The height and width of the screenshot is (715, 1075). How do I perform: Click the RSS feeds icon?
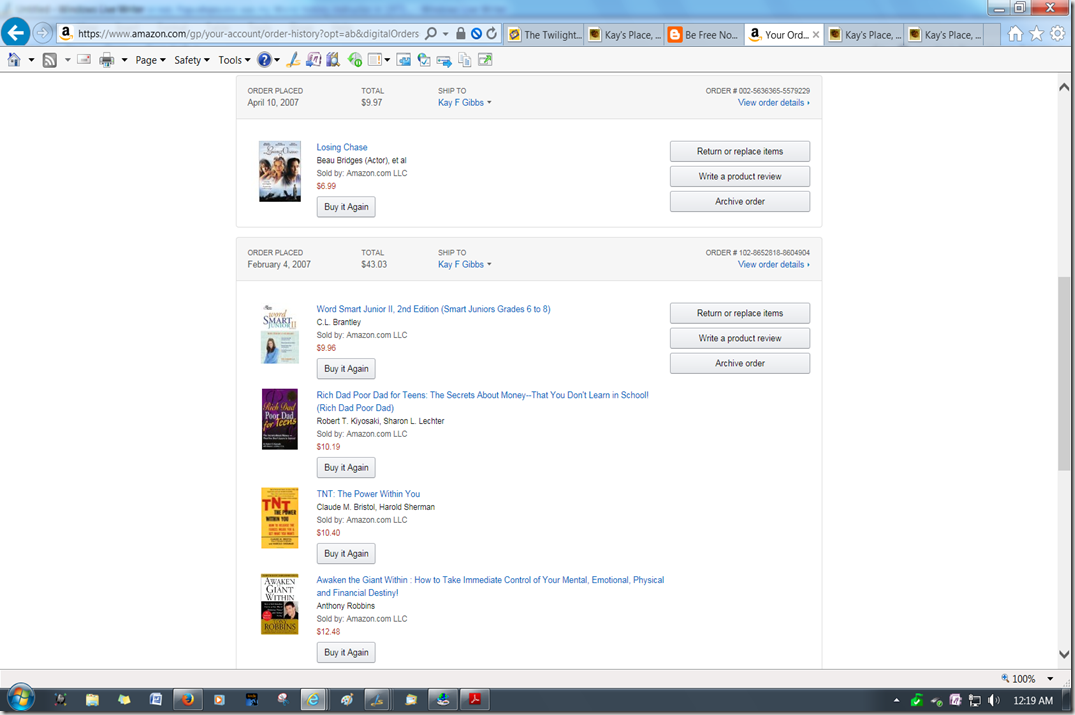coord(50,60)
